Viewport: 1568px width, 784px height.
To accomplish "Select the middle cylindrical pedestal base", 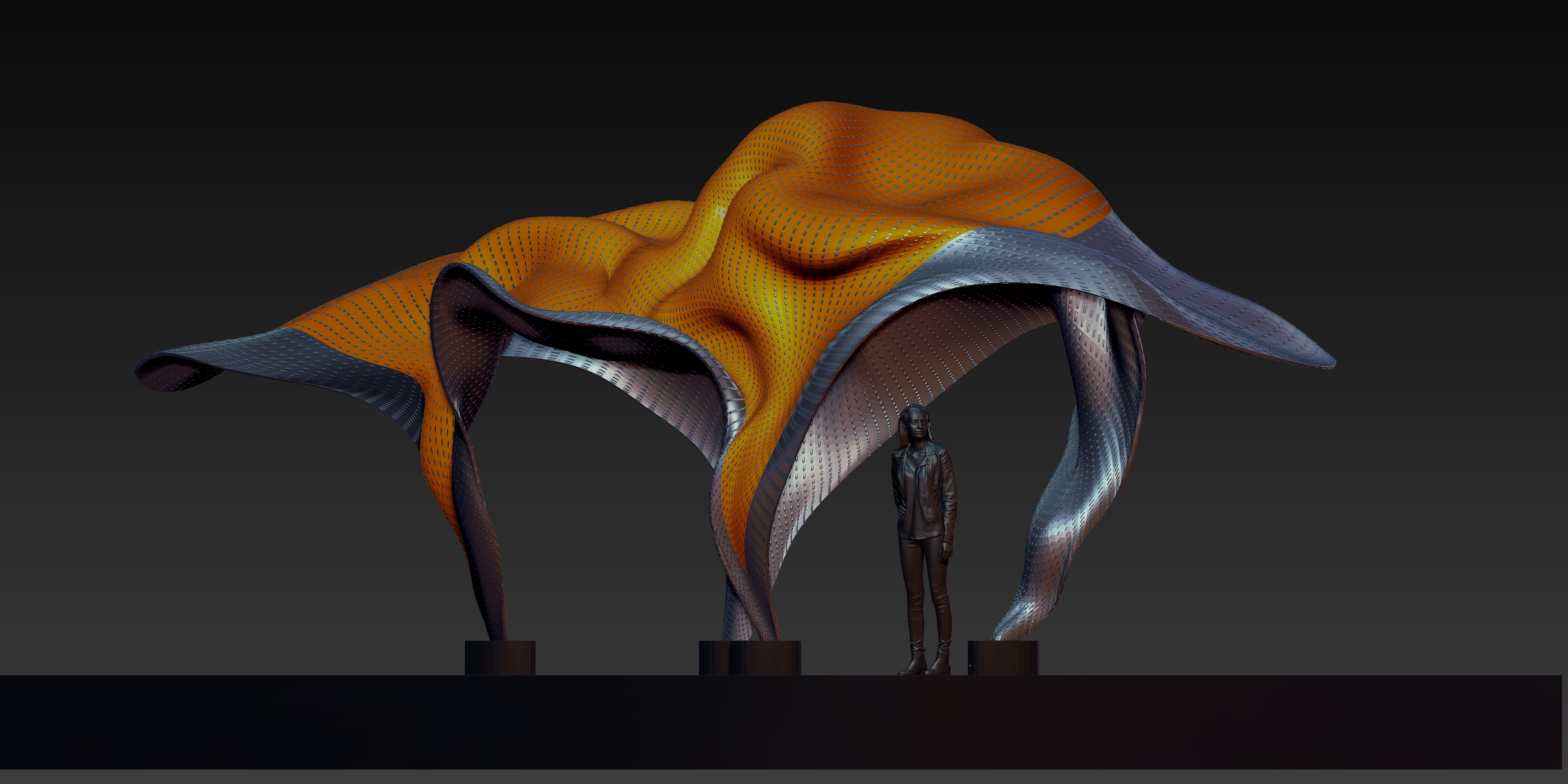I will tap(750, 657).
